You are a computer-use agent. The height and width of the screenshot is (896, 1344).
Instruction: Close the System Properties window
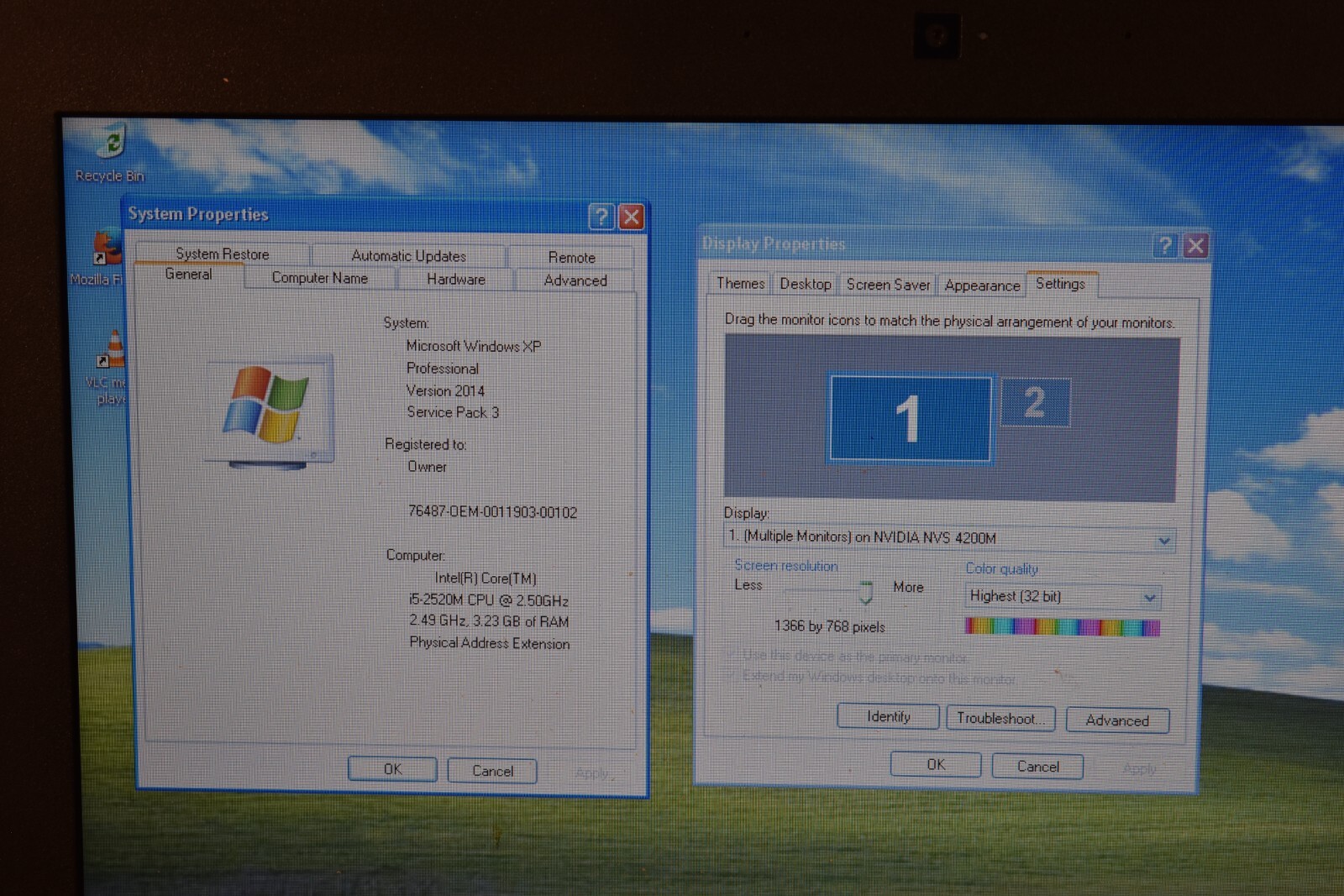(x=632, y=217)
